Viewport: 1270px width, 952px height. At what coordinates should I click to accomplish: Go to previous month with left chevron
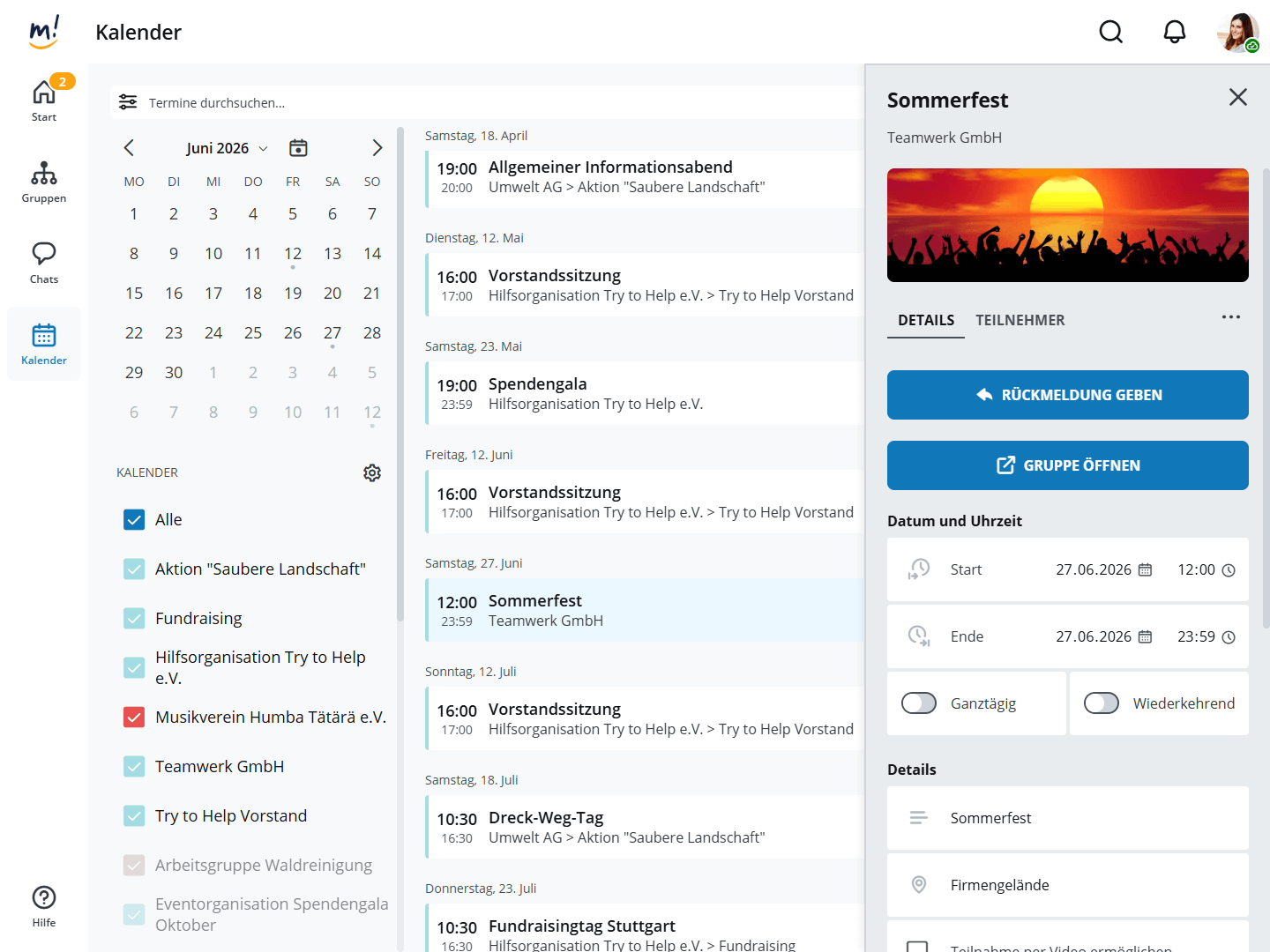(129, 148)
